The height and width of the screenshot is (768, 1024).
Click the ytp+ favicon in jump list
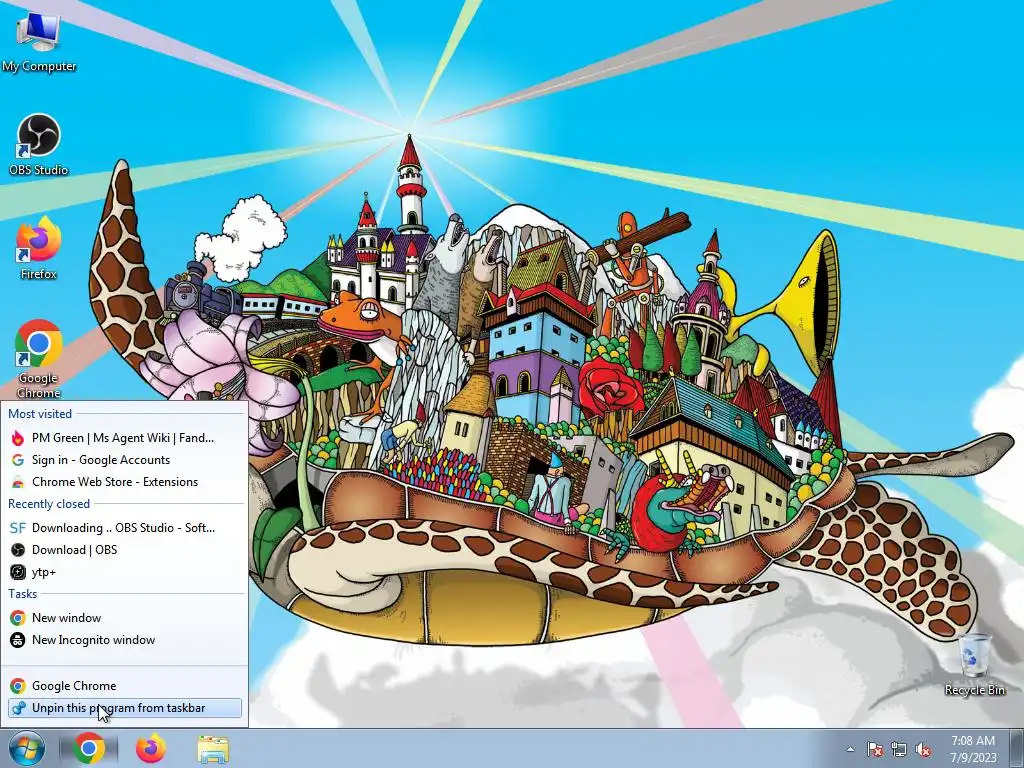click(x=18, y=572)
